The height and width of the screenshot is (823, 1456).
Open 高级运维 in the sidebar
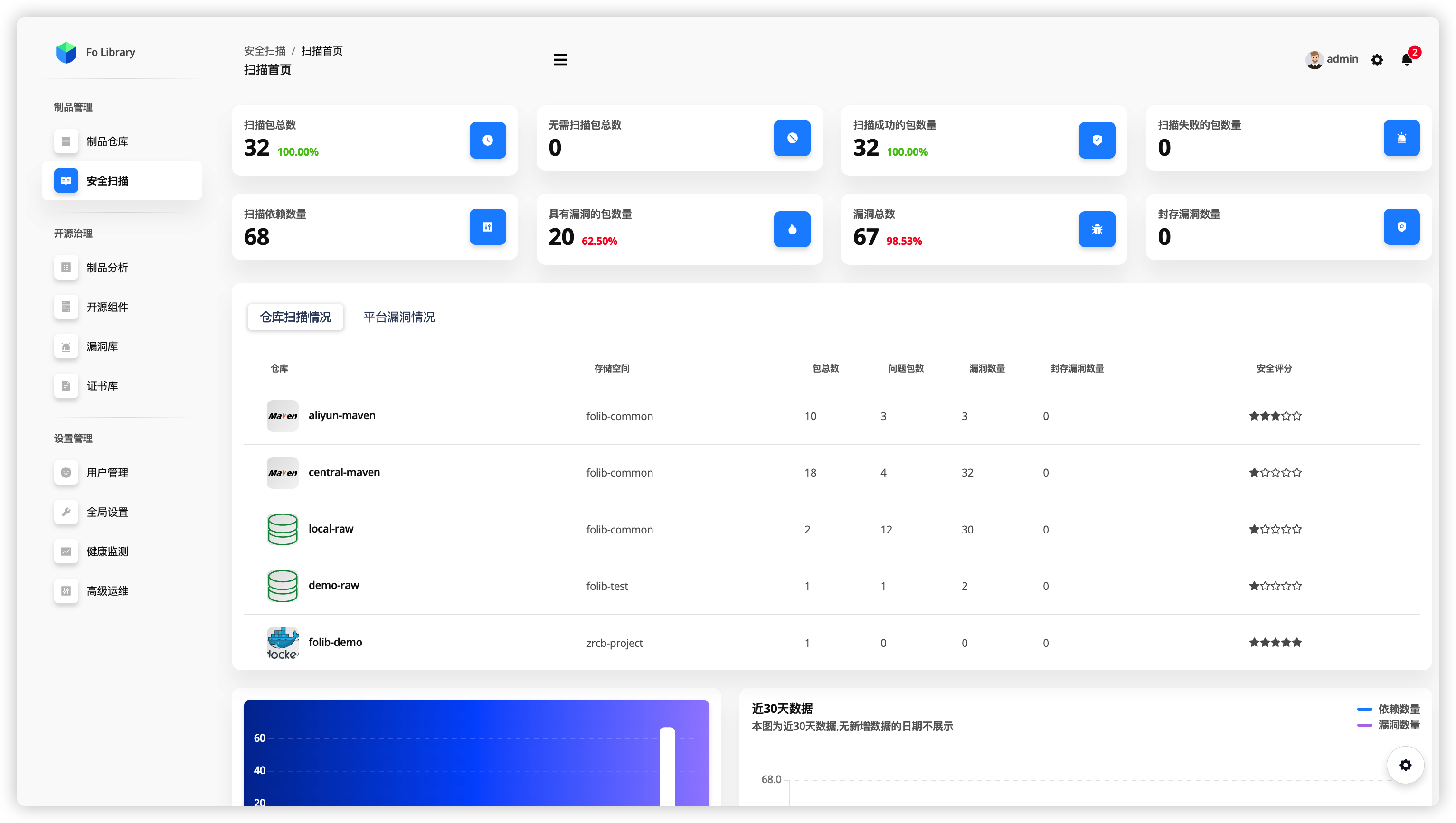(122, 591)
